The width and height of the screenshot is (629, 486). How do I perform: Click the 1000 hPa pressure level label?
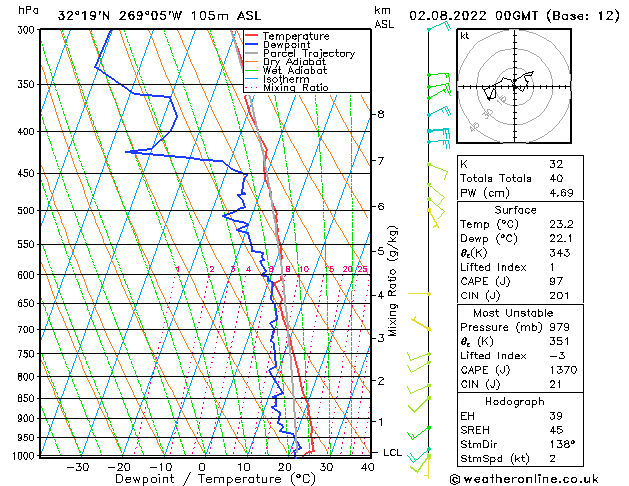[x=26, y=456]
